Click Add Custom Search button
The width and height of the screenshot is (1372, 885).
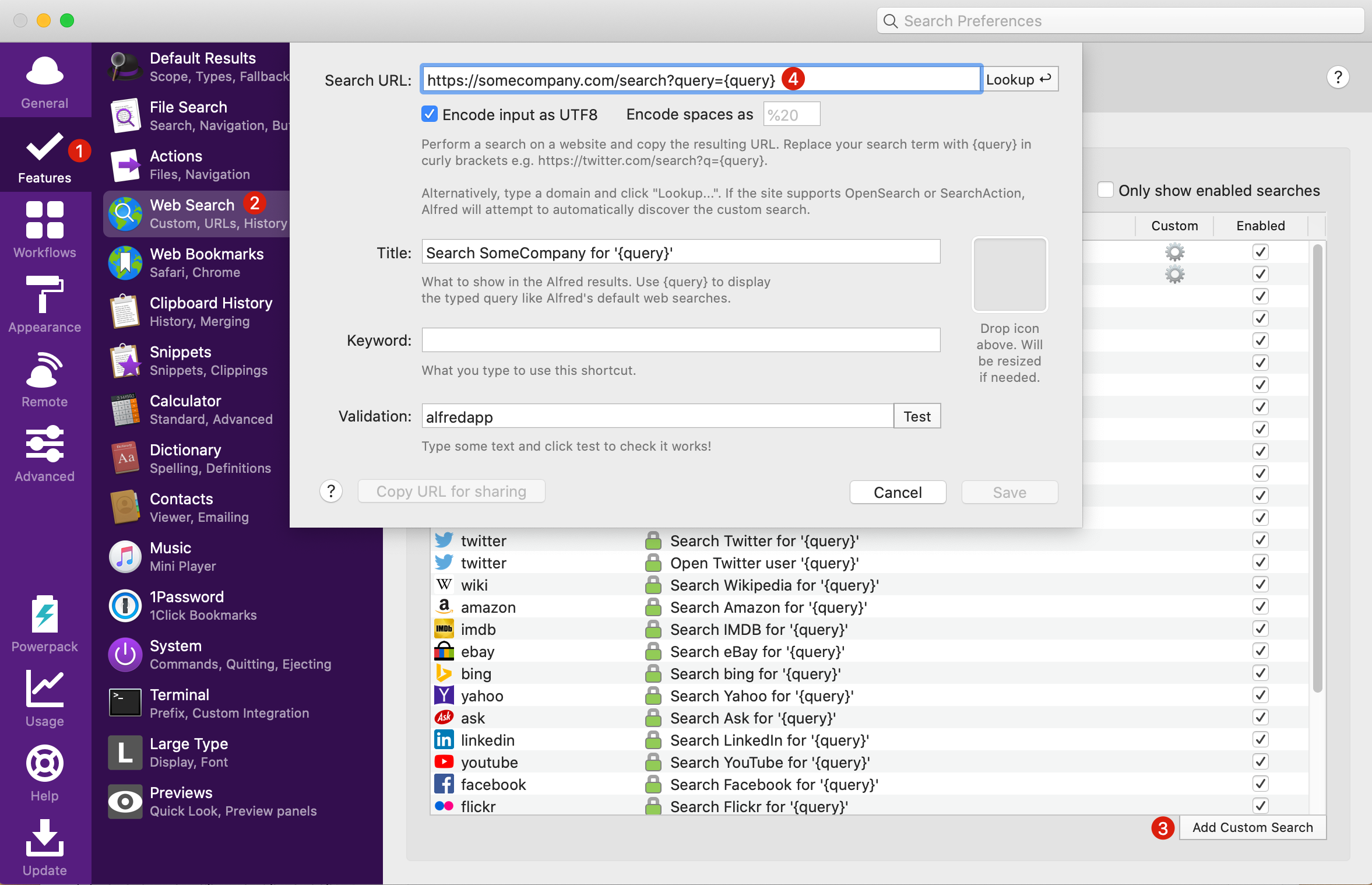[x=1253, y=827]
